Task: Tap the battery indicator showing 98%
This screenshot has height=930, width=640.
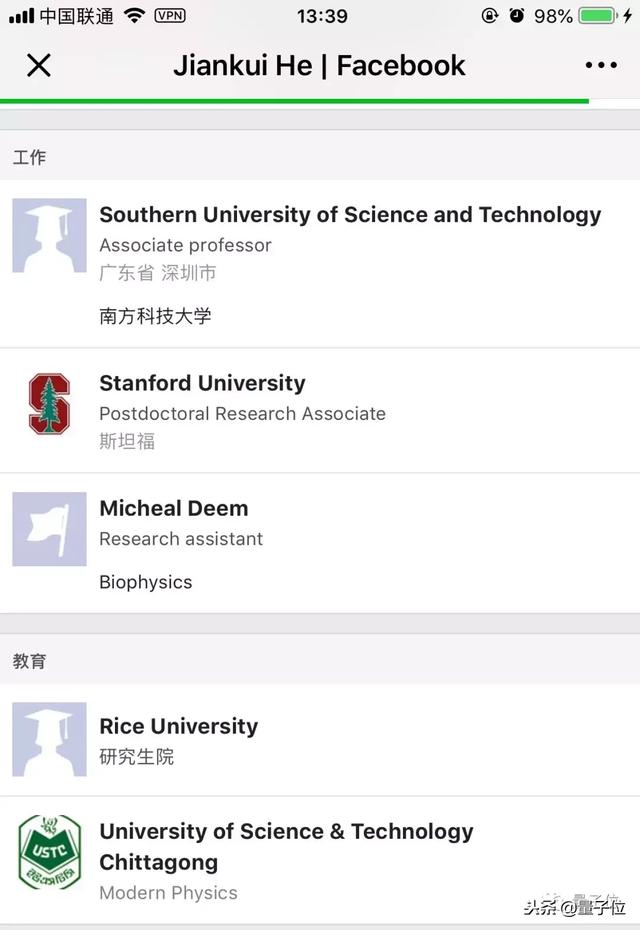Action: (x=596, y=16)
